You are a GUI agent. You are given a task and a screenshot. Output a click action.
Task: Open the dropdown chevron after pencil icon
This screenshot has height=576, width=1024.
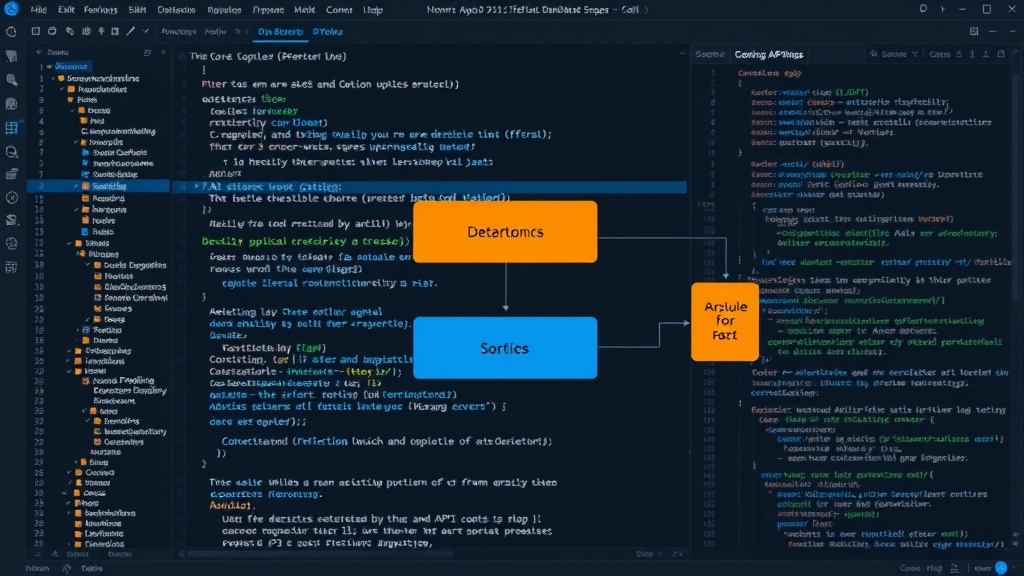point(146,31)
